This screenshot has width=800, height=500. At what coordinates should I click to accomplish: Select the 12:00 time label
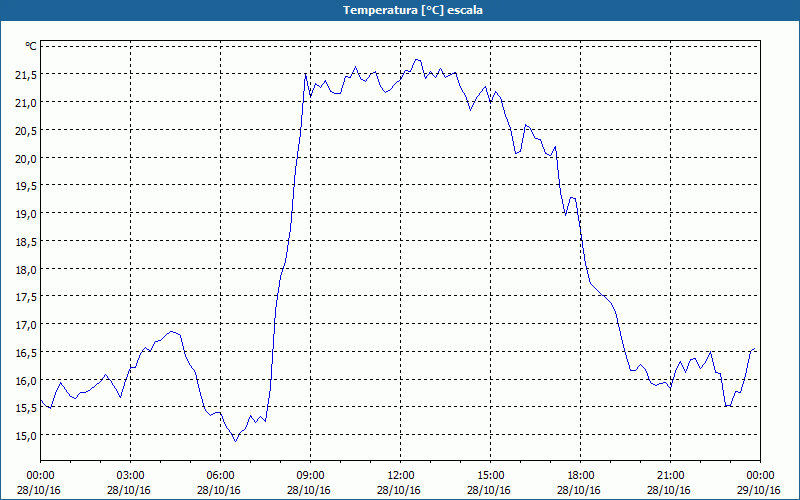[x=401, y=476]
